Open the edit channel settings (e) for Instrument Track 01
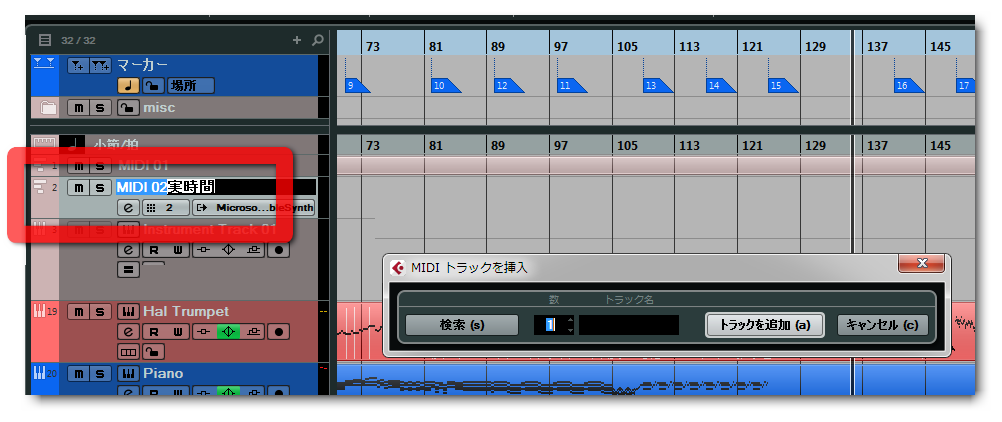The height and width of the screenshot is (422, 1002). [128, 249]
